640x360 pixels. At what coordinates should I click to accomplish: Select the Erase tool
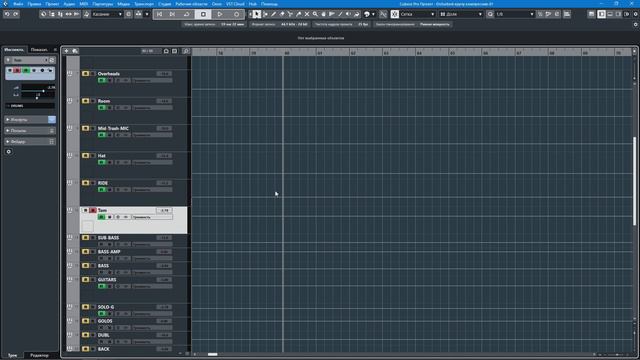pos(282,14)
